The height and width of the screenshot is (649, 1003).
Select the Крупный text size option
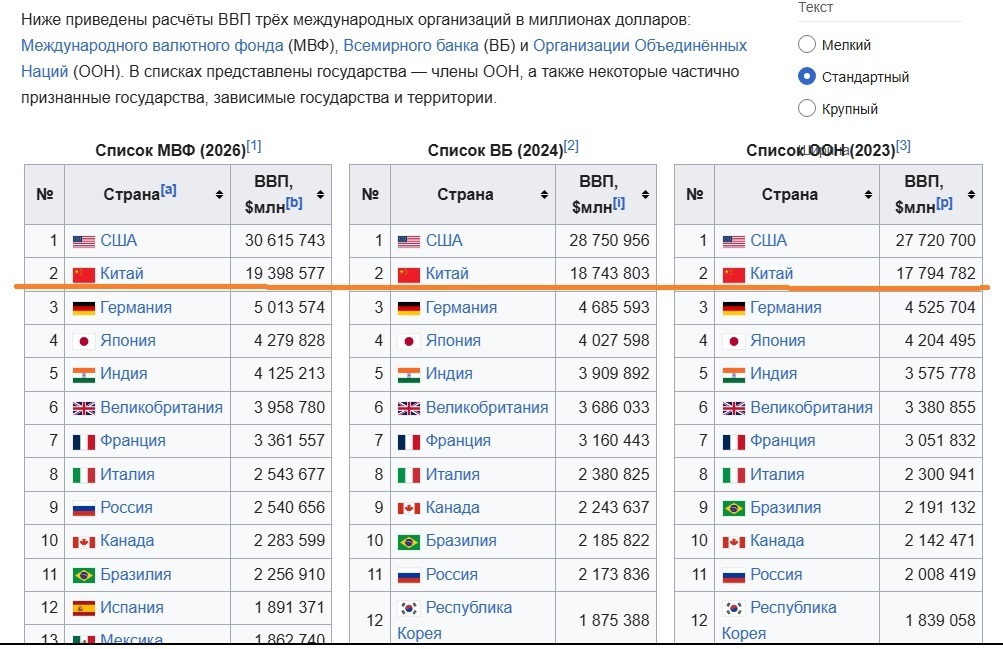click(x=807, y=109)
